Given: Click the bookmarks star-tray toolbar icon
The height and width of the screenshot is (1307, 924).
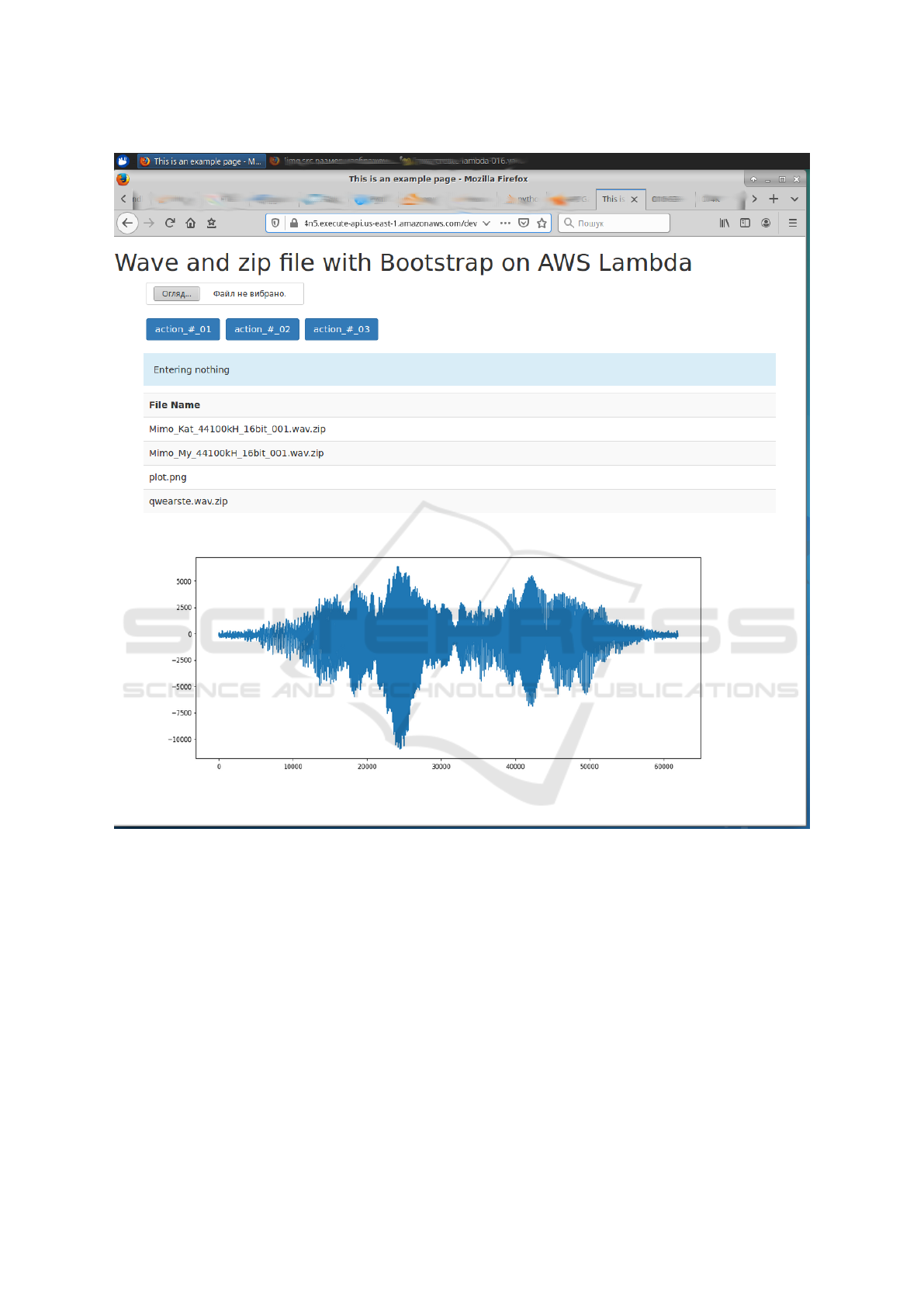Looking at the screenshot, I should pos(211,223).
